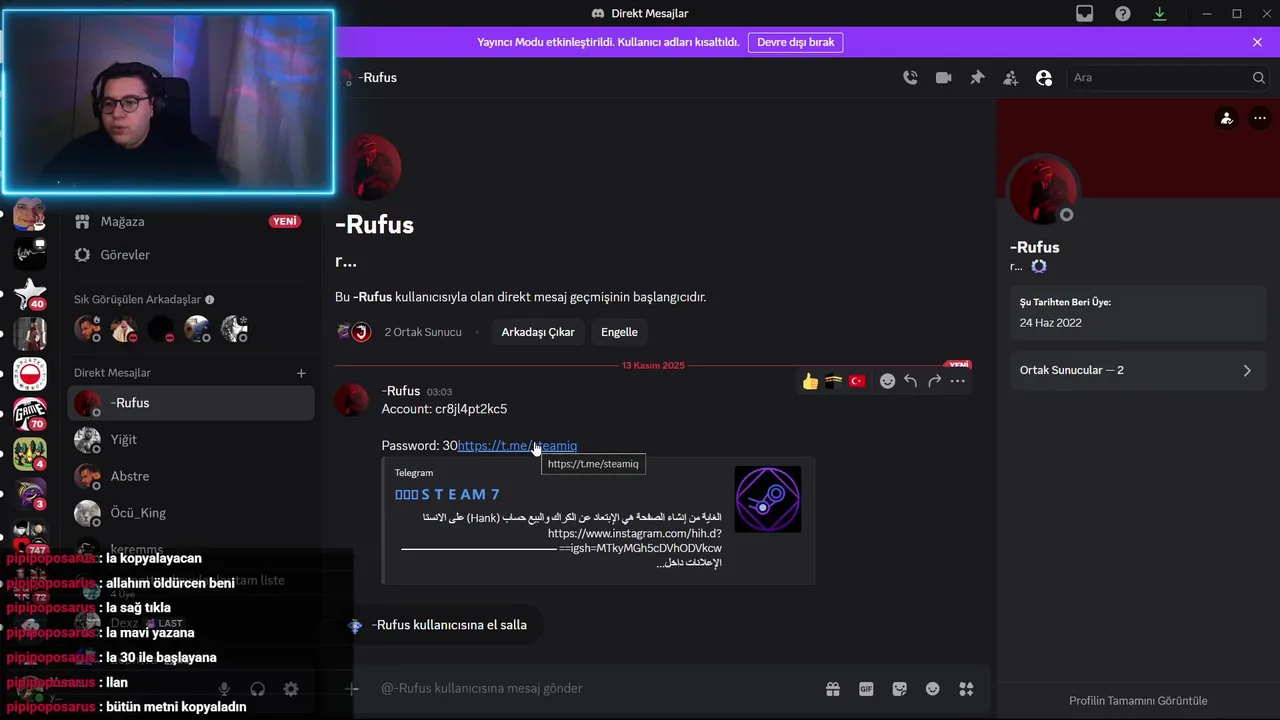The width and height of the screenshot is (1280, 720).
Task: Open more options for the message
Action: coord(958,381)
